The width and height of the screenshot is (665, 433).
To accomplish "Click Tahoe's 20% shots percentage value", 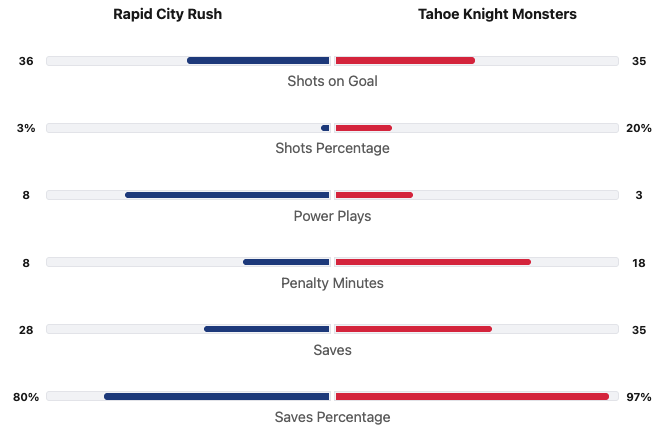I will (638, 128).
